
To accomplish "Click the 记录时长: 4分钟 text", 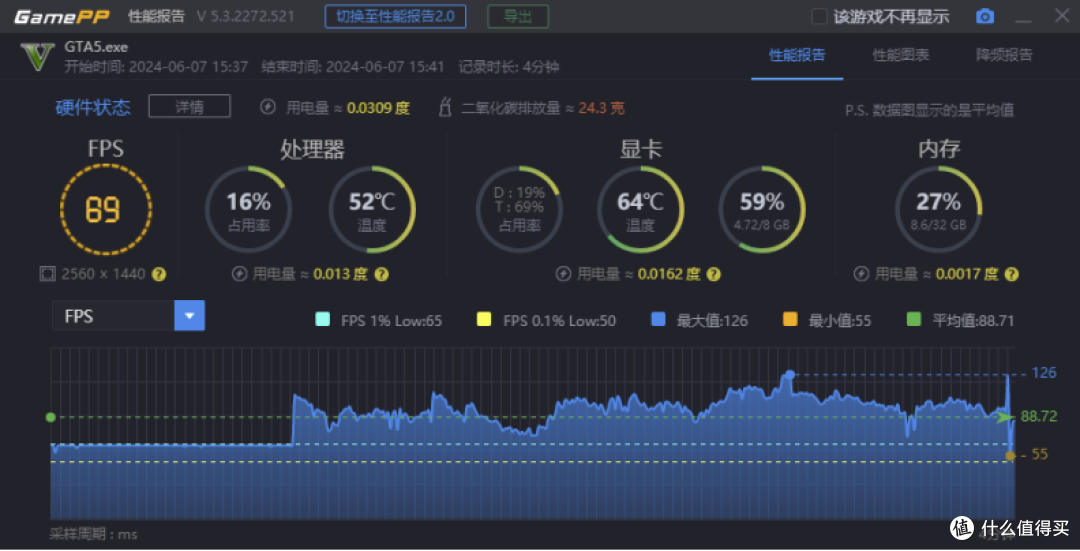I will (x=509, y=67).
